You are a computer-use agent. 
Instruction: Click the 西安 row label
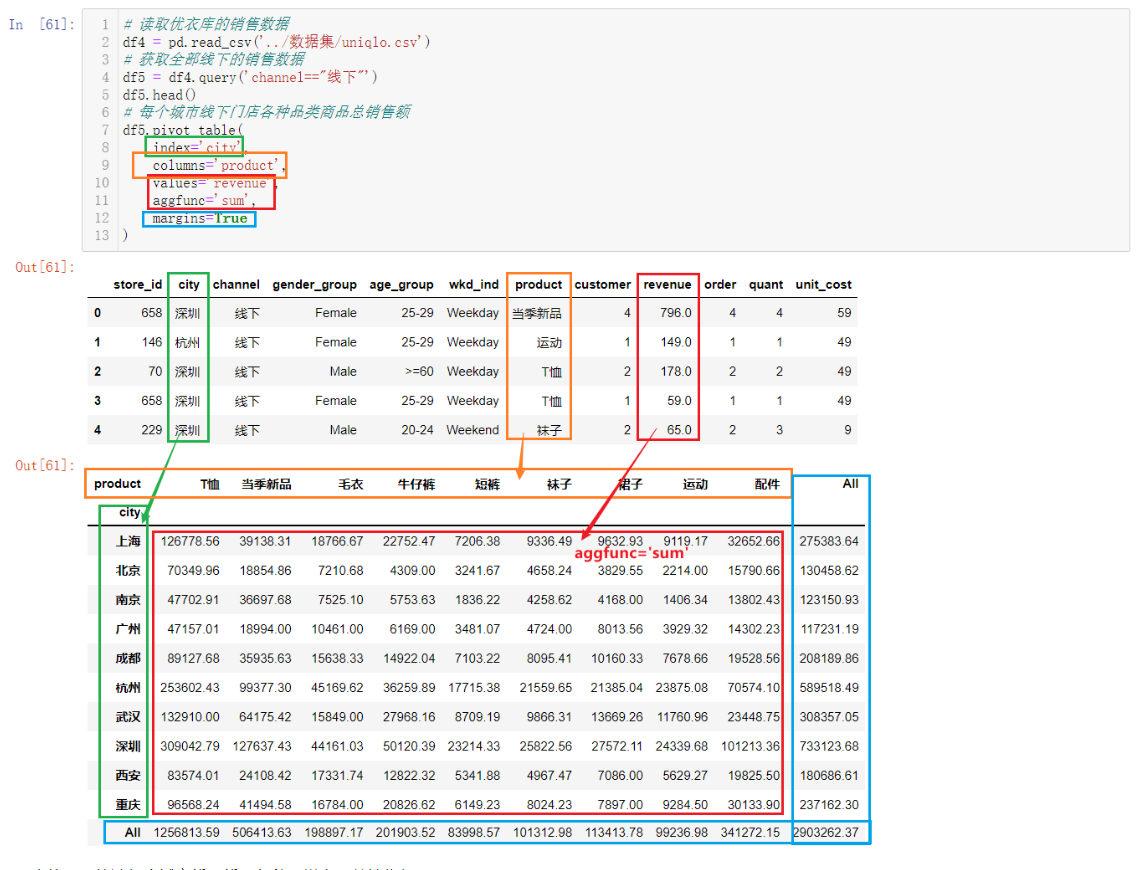point(128,775)
